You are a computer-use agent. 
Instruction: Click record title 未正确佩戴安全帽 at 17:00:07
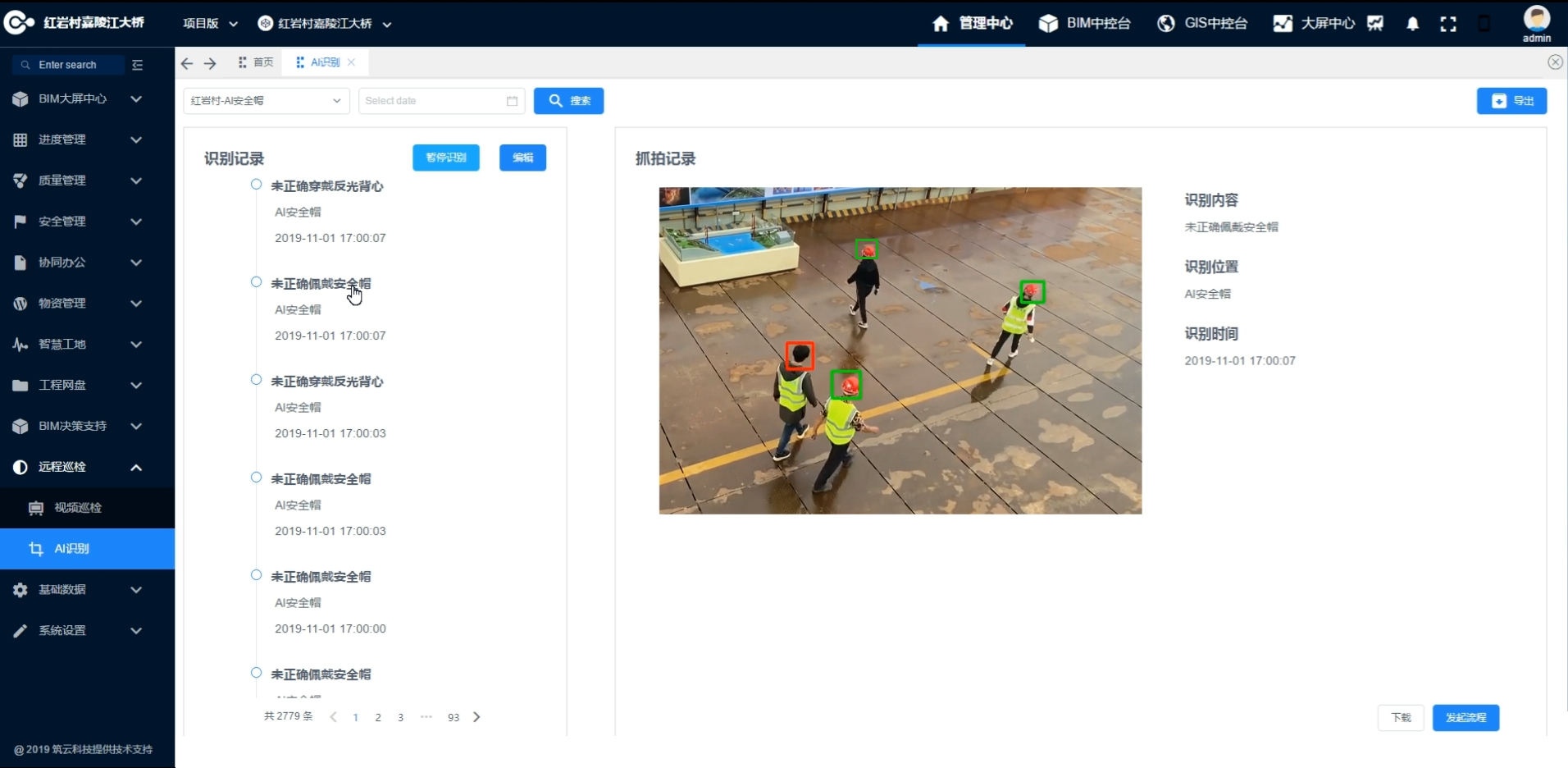point(321,284)
